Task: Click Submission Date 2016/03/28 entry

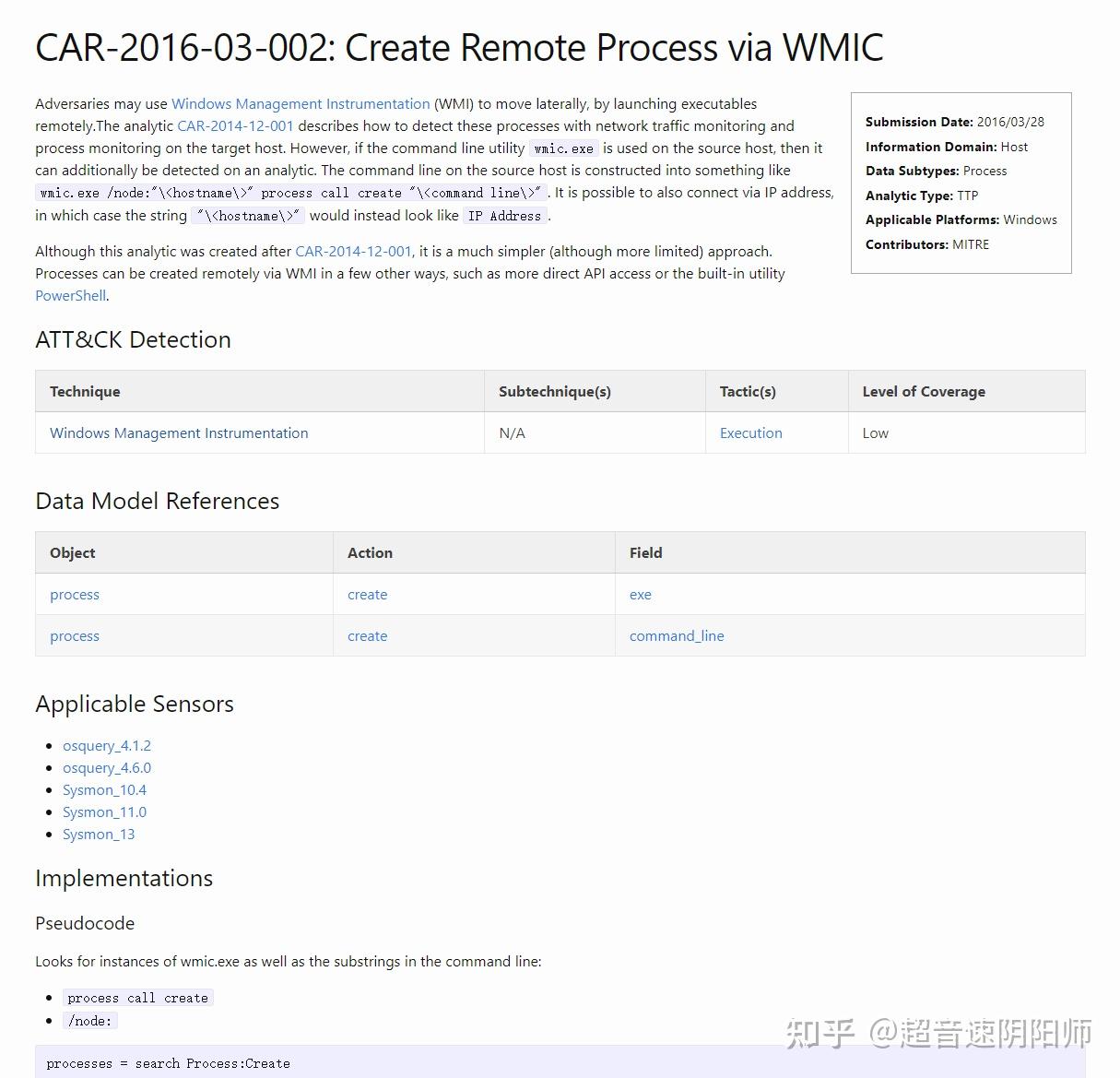Action: (955, 122)
